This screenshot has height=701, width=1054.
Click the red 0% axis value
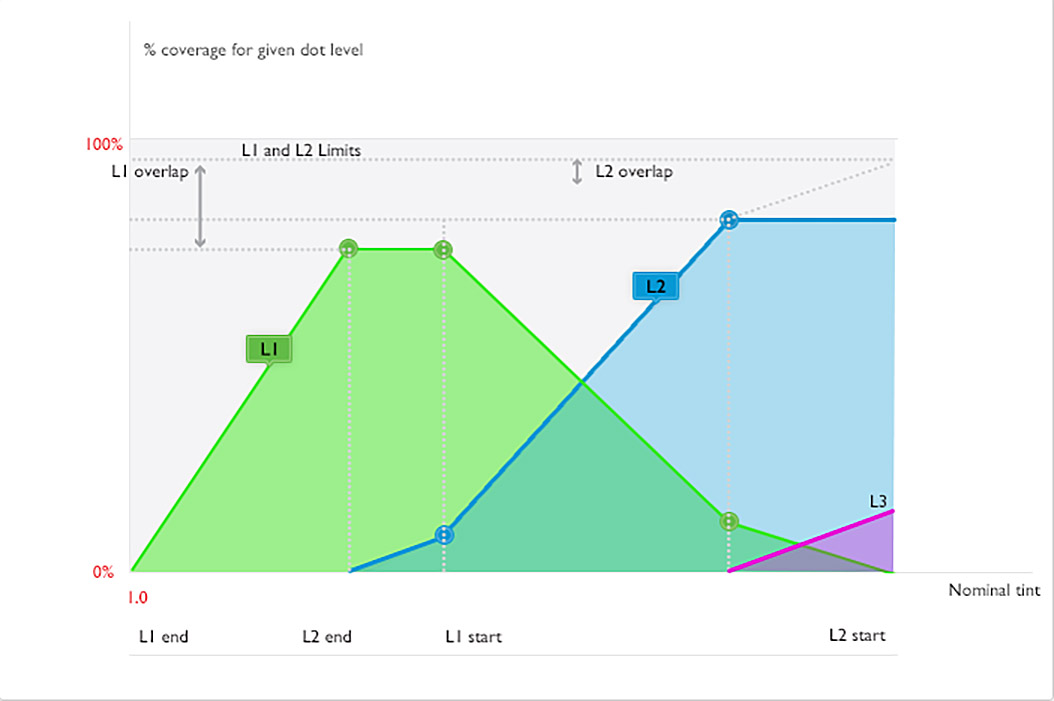click(x=104, y=572)
